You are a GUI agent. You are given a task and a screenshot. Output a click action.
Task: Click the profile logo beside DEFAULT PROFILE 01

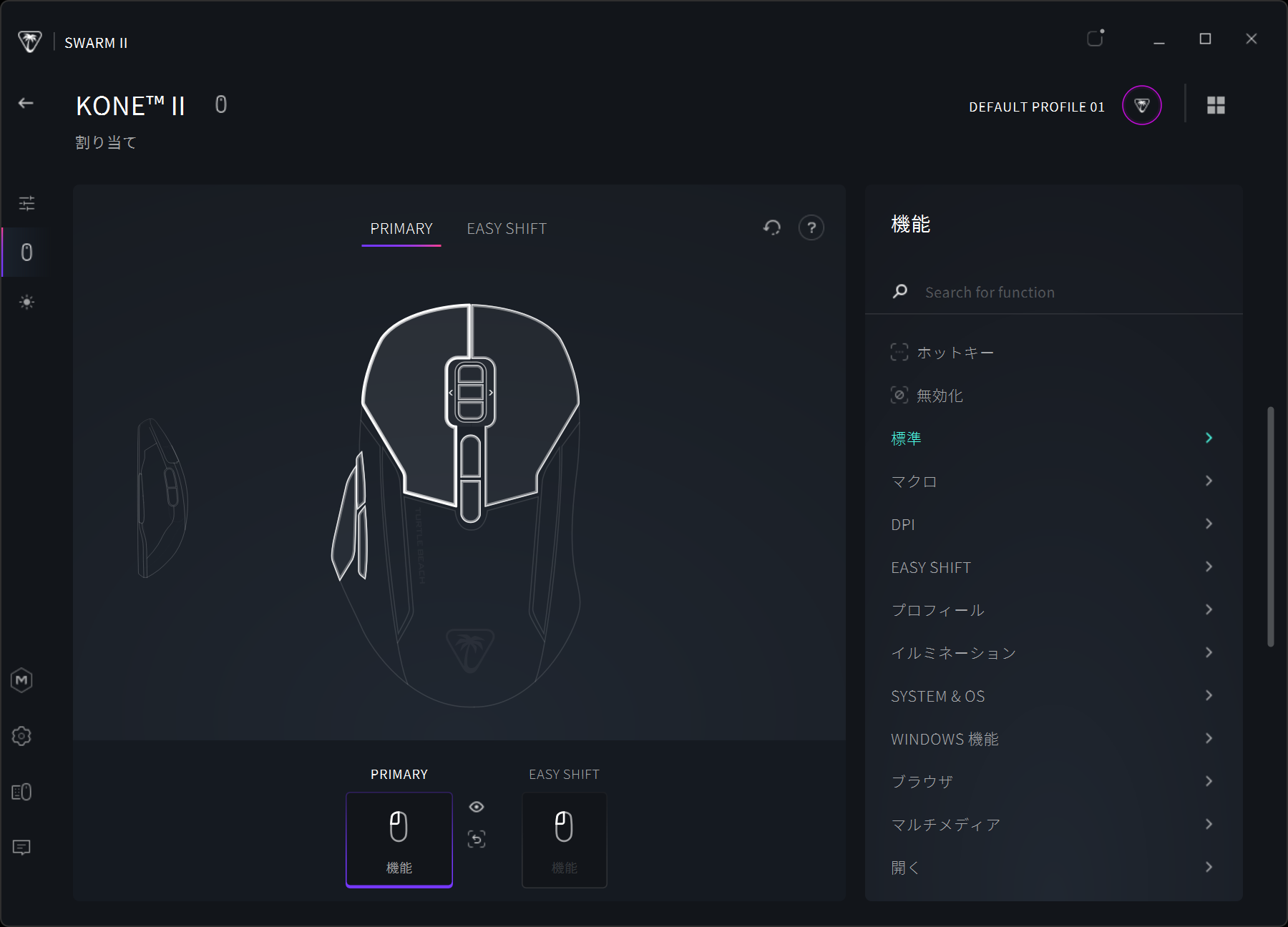[1142, 105]
